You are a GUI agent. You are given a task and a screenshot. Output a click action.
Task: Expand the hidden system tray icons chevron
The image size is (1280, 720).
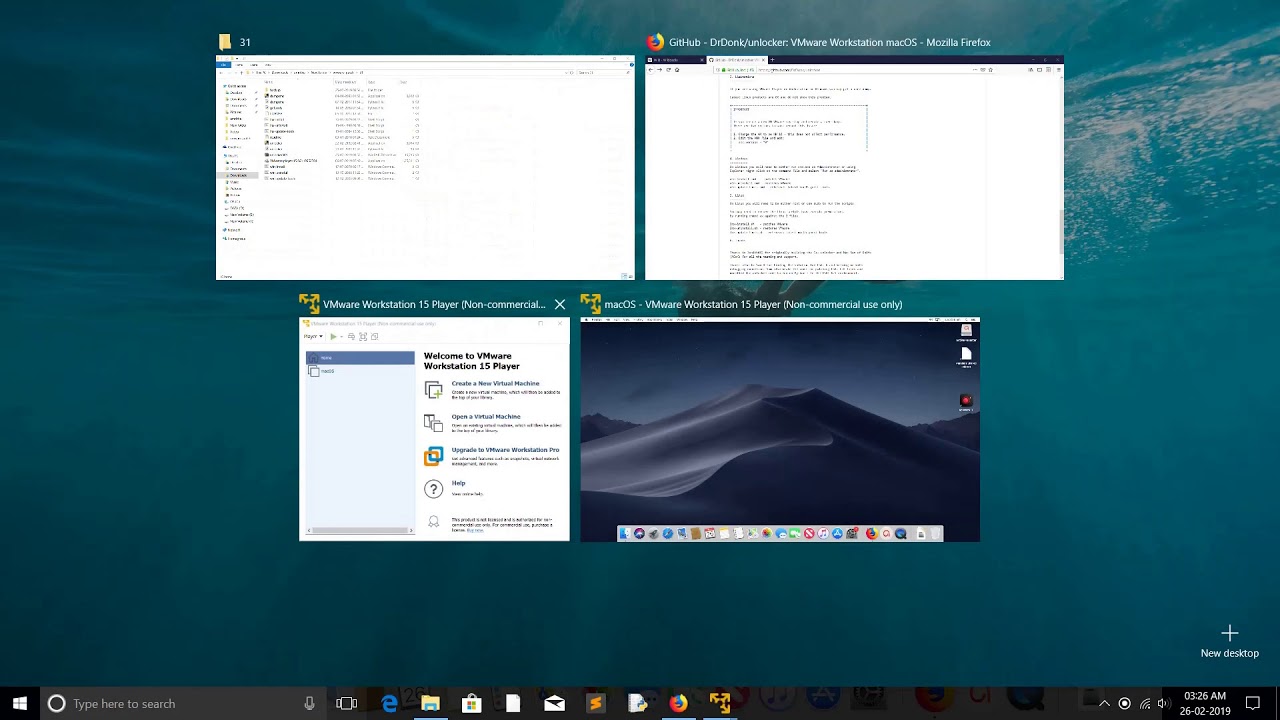pyautogui.click(x=1104, y=703)
